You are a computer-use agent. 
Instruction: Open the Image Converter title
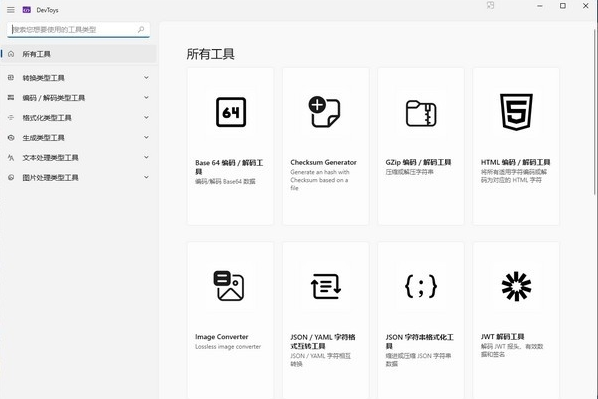[222, 337]
